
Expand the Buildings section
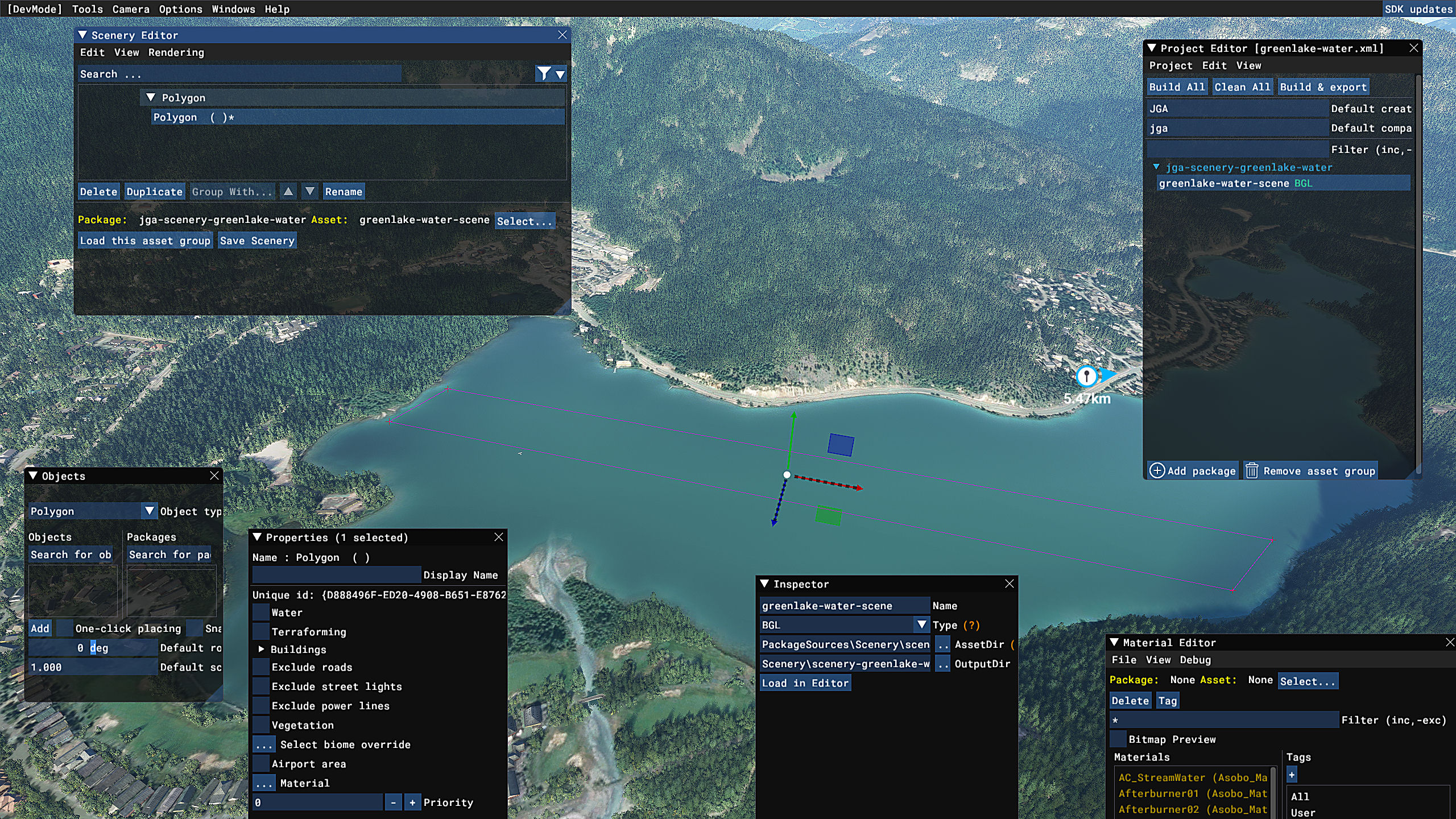tap(261, 649)
